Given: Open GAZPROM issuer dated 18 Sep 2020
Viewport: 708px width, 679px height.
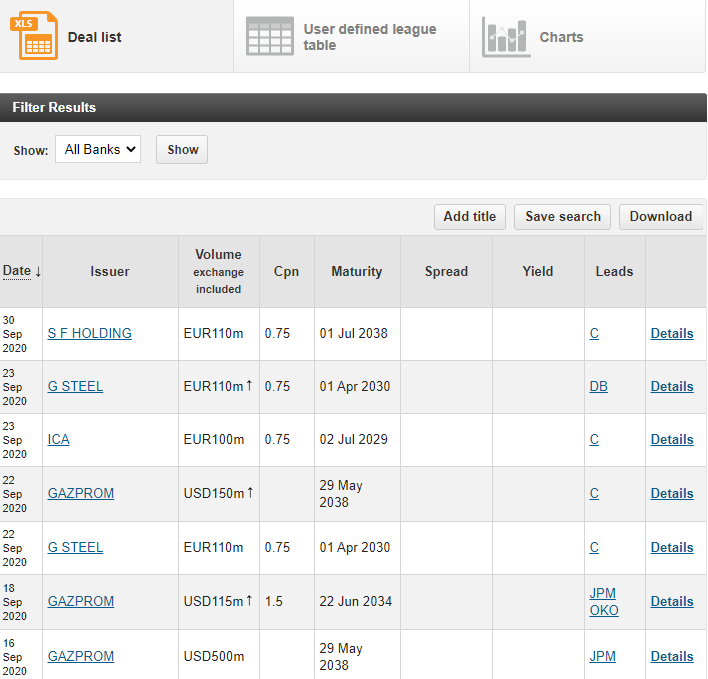Looking at the screenshot, I should (81, 601).
